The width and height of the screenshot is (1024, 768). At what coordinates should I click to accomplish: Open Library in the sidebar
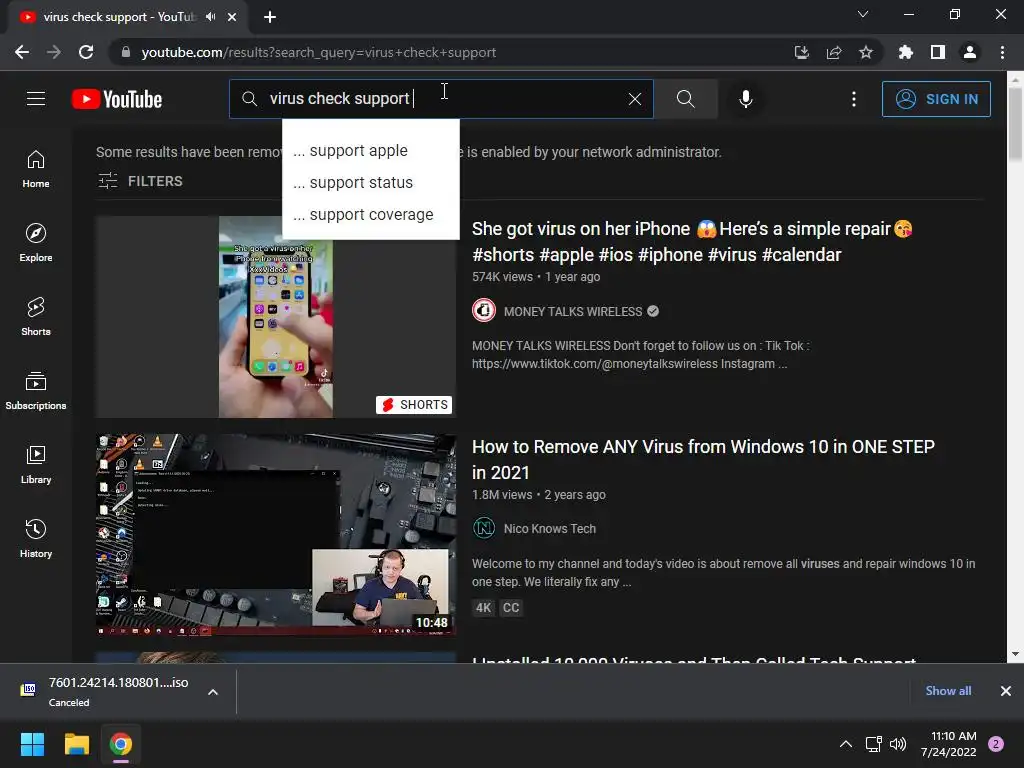click(x=36, y=464)
